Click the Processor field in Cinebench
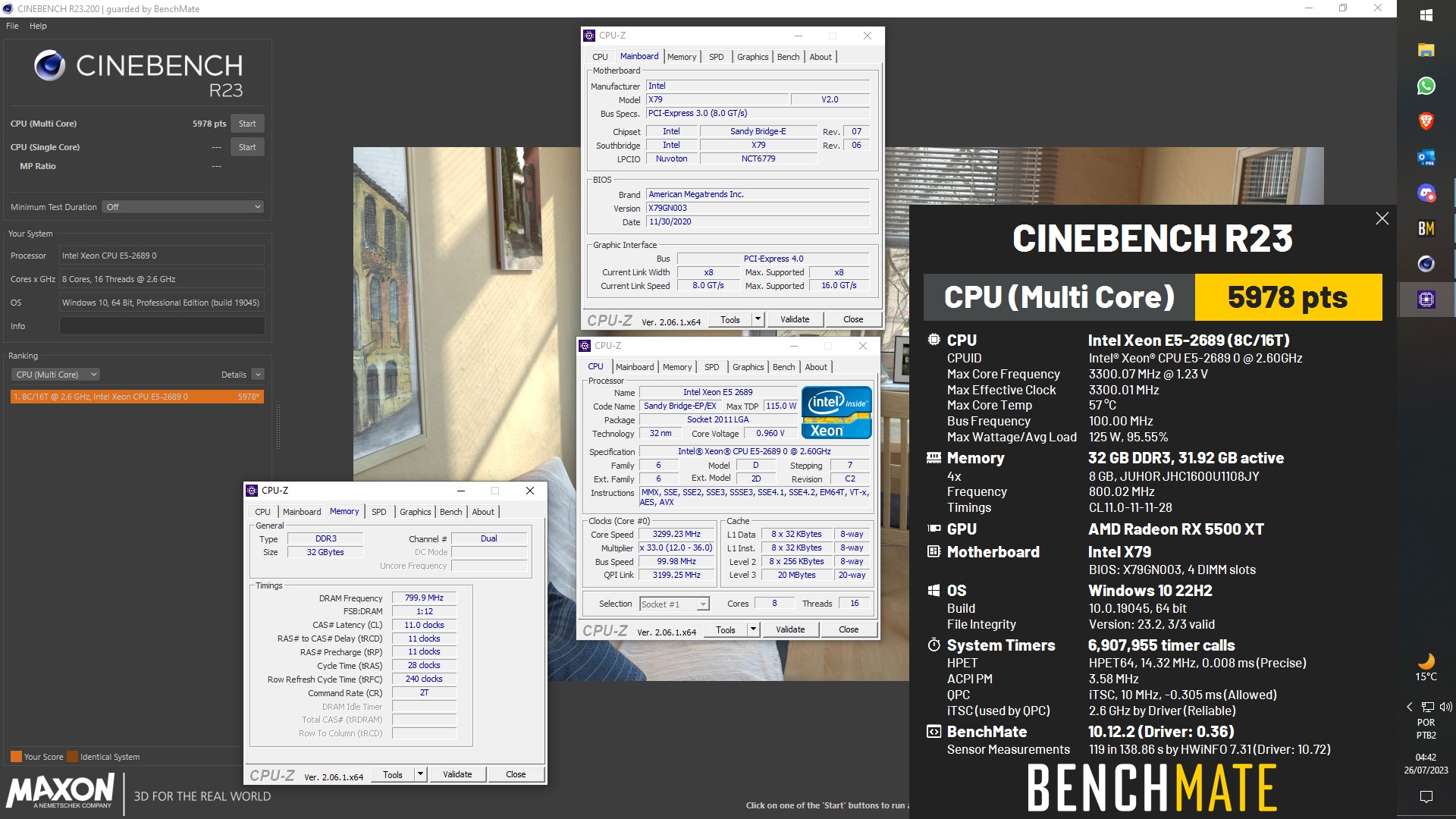The height and width of the screenshot is (819, 1456). coord(162,256)
